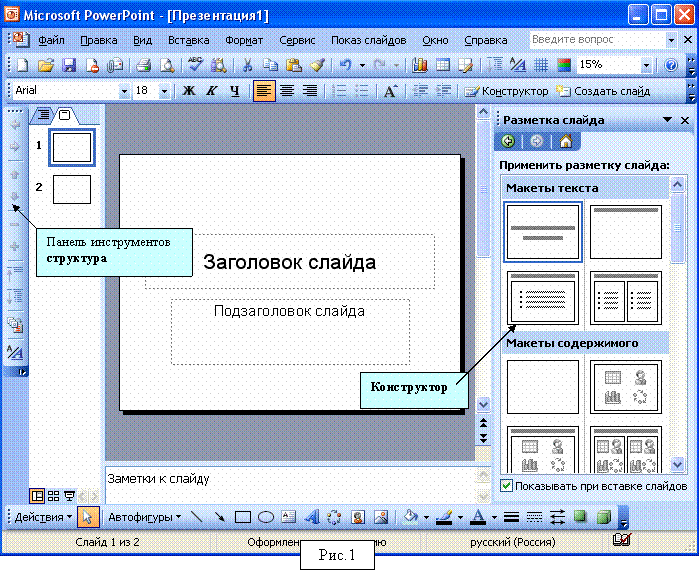Select the Rectangle drawing tool
700x571 pixels.
242,517
